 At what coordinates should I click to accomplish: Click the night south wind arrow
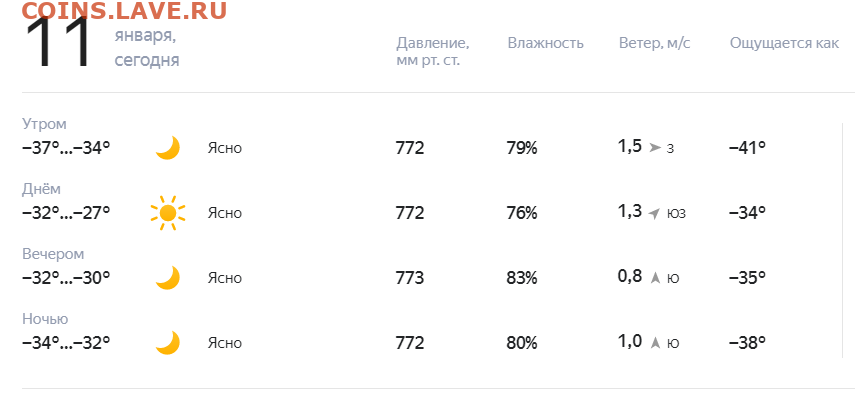pyautogui.click(x=655, y=343)
